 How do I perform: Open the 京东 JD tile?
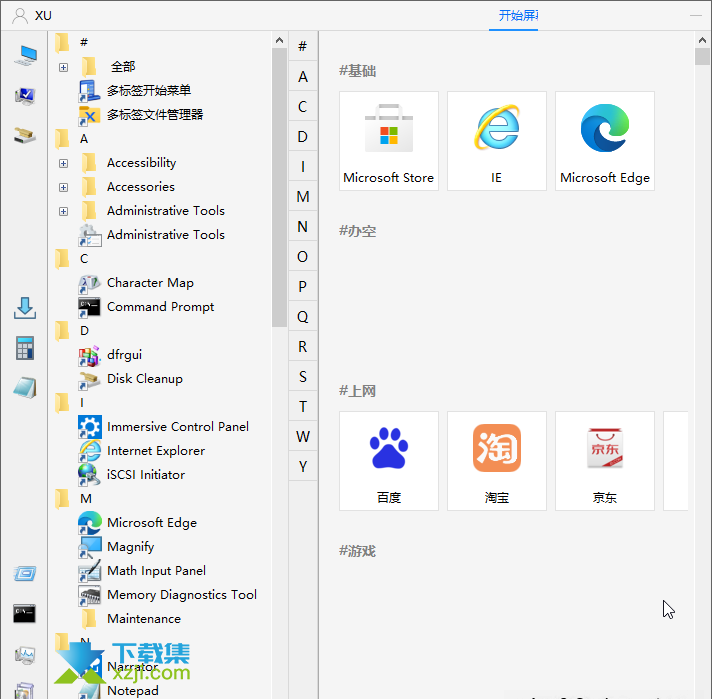605,461
